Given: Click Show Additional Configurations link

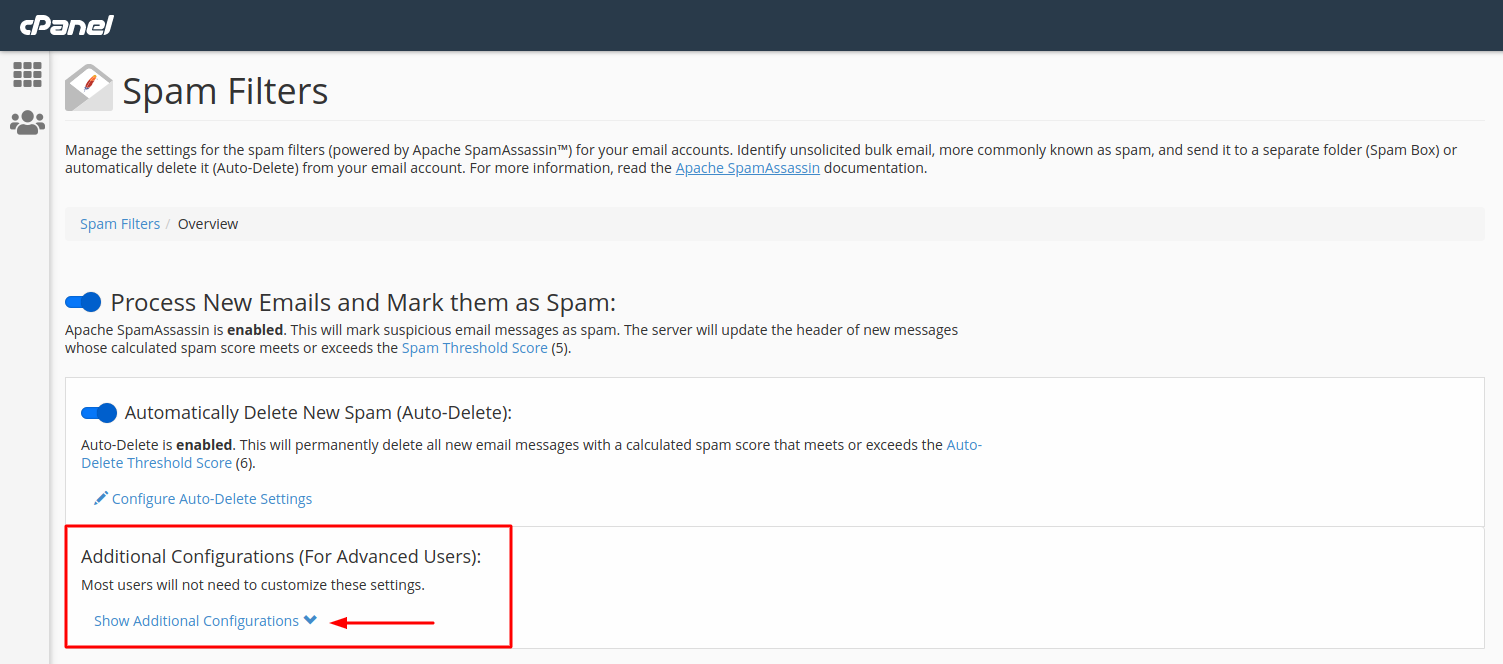Looking at the screenshot, I should click(x=196, y=621).
